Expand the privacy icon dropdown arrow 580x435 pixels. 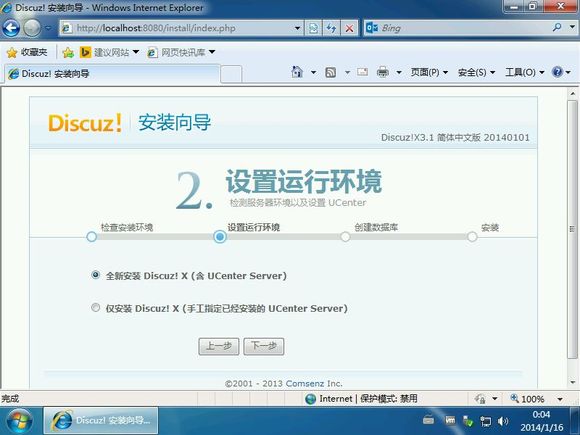pyautogui.click(x=495, y=399)
